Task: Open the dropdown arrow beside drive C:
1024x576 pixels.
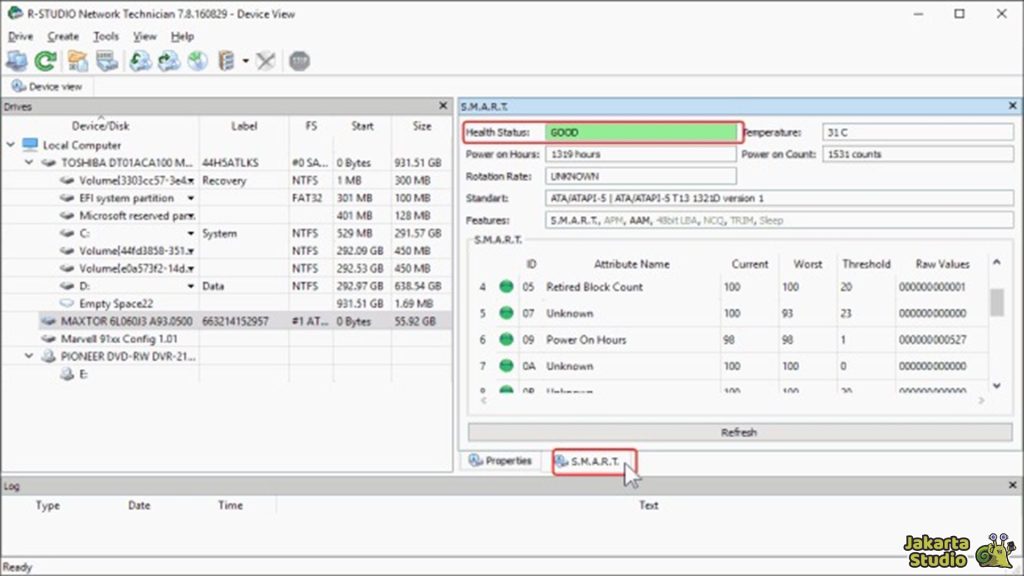Action: click(190, 233)
